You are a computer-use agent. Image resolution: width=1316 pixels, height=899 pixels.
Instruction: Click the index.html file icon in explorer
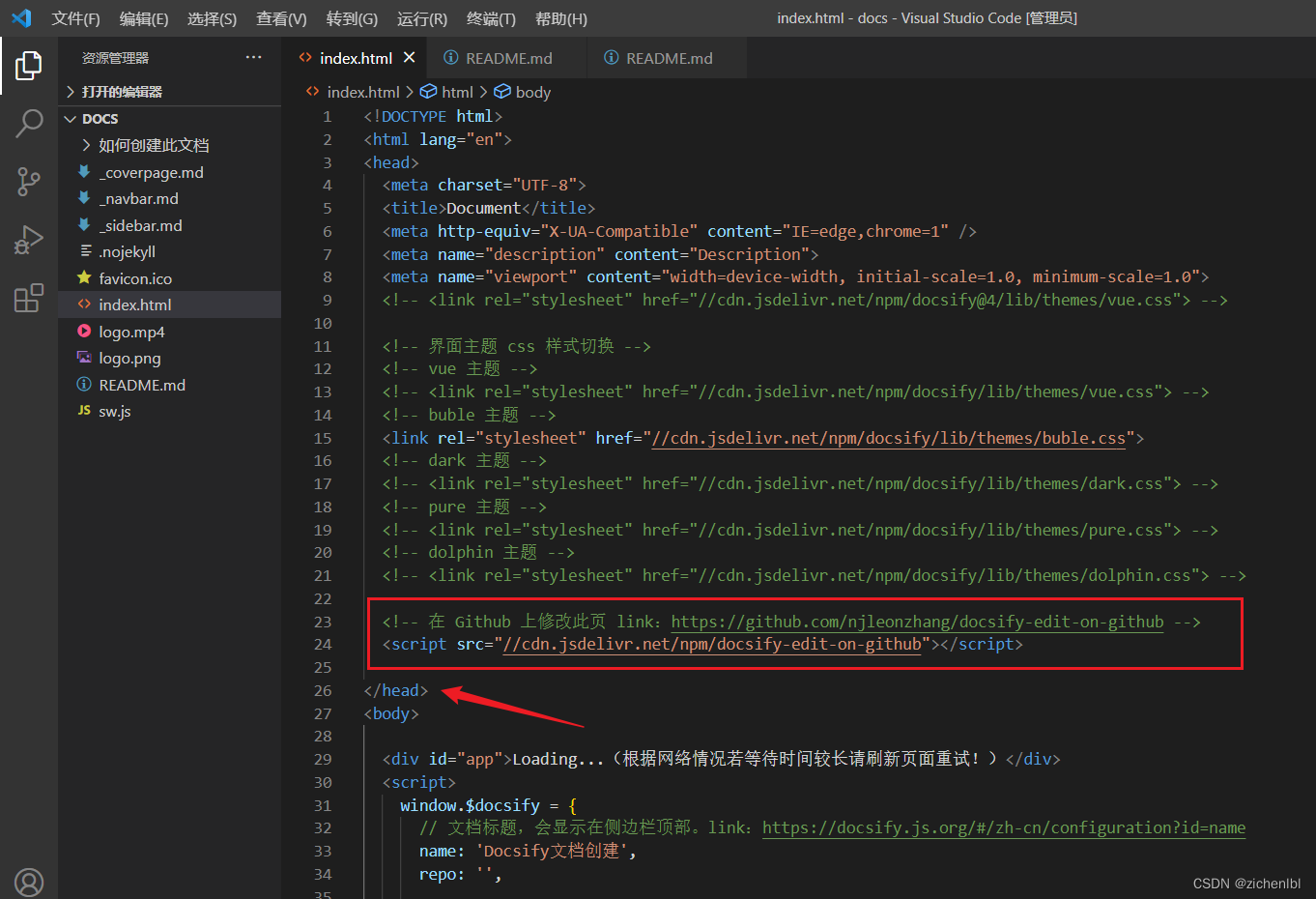pos(84,304)
